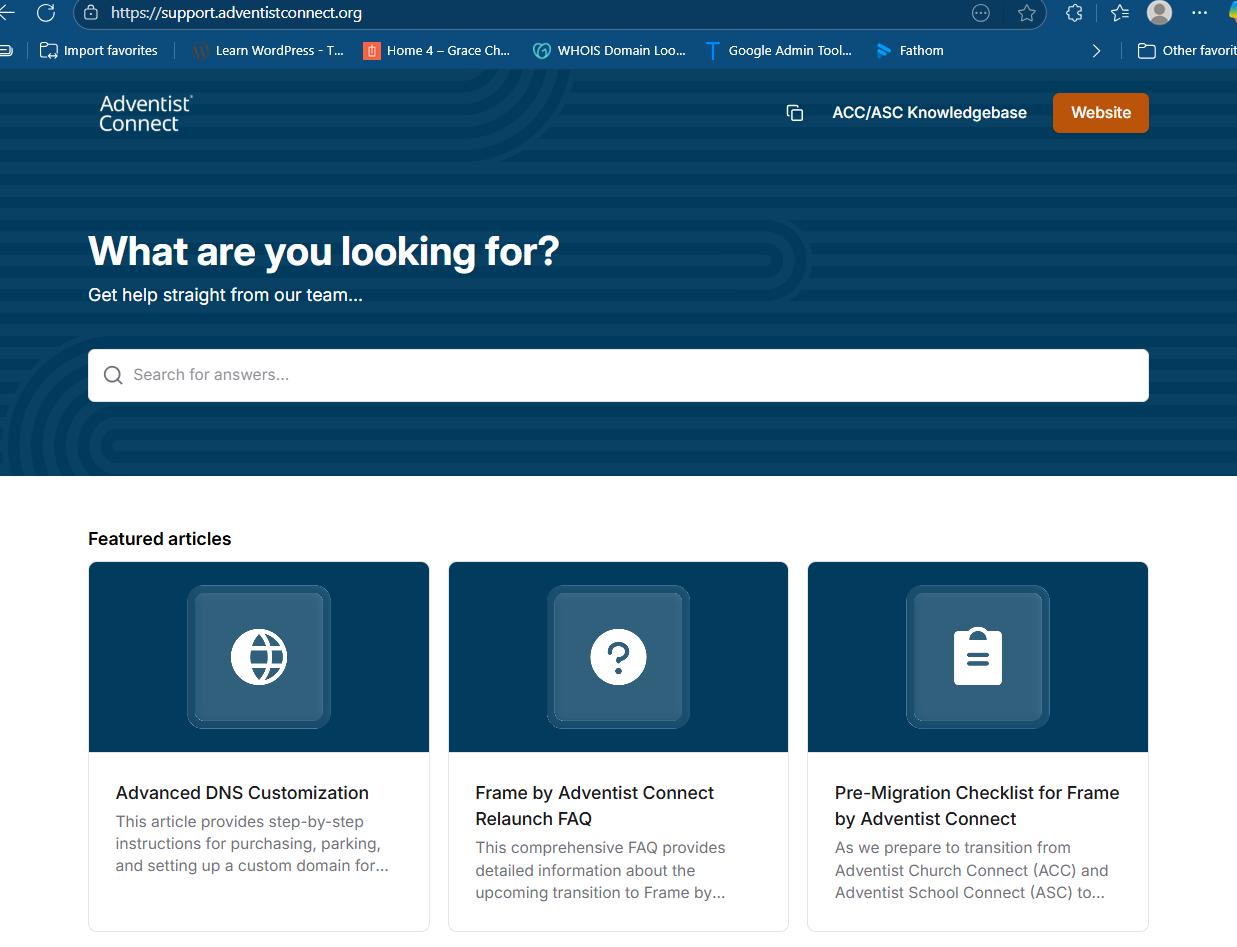The image size is (1237, 947).
Task: Open the favorites list icon near the profile
Action: click(x=1119, y=14)
